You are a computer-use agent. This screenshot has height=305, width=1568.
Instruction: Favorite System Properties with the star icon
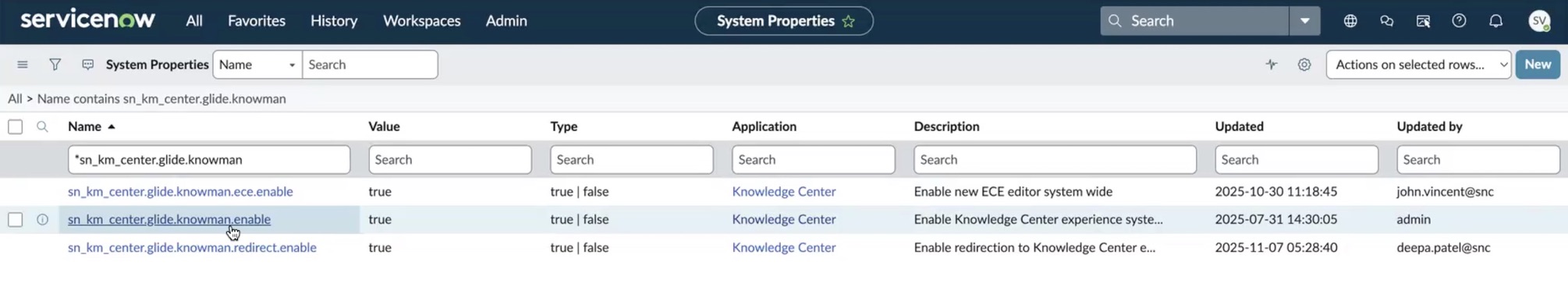[x=848, y=21]
